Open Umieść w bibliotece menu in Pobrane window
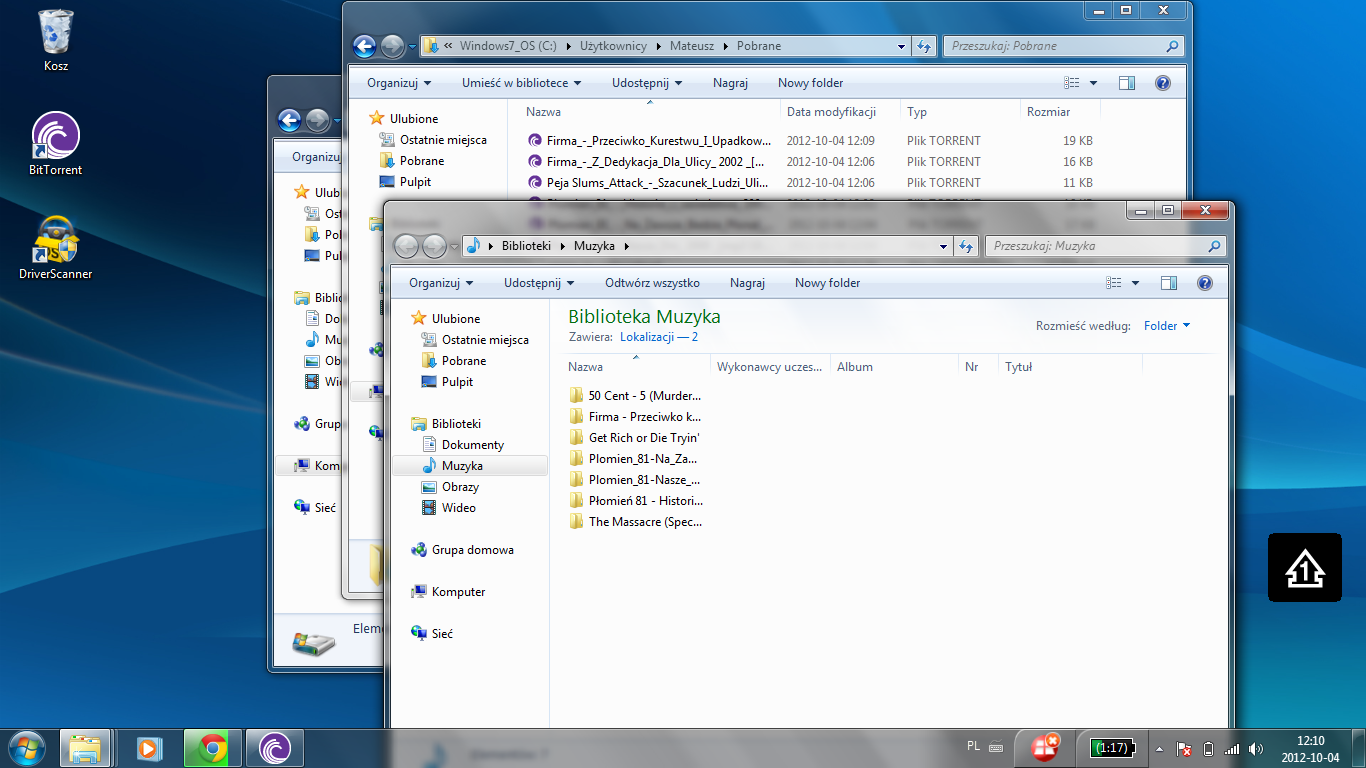 [x=522, y=83]
